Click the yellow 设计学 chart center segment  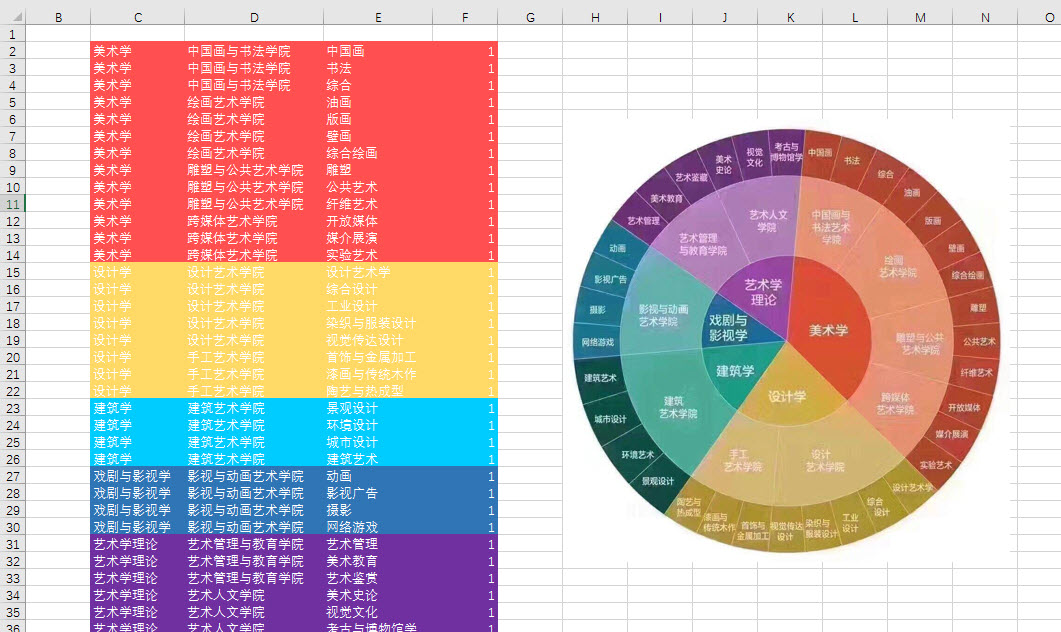(x=787, y=396)
